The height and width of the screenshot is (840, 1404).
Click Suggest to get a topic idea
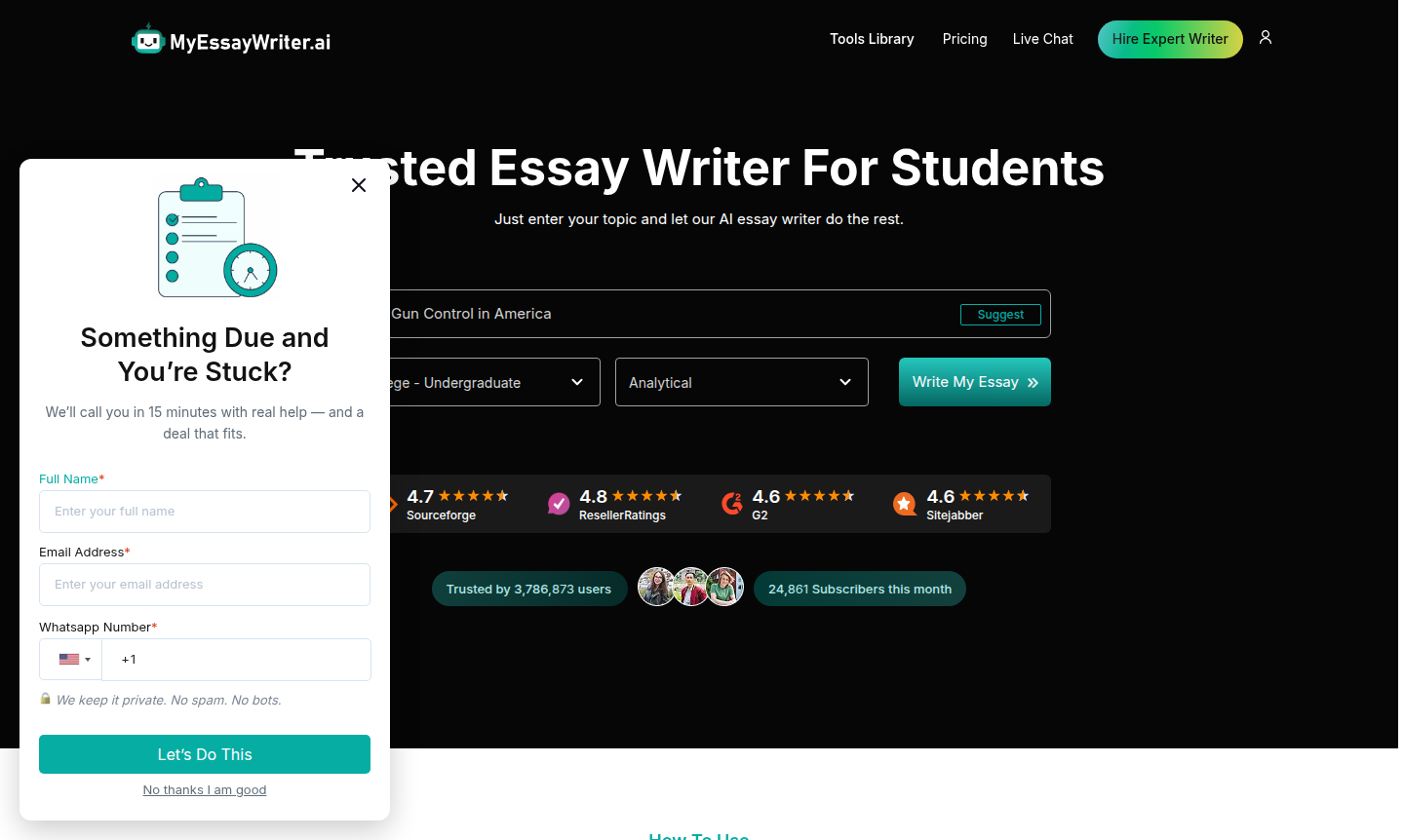[x=1000, y=314]
